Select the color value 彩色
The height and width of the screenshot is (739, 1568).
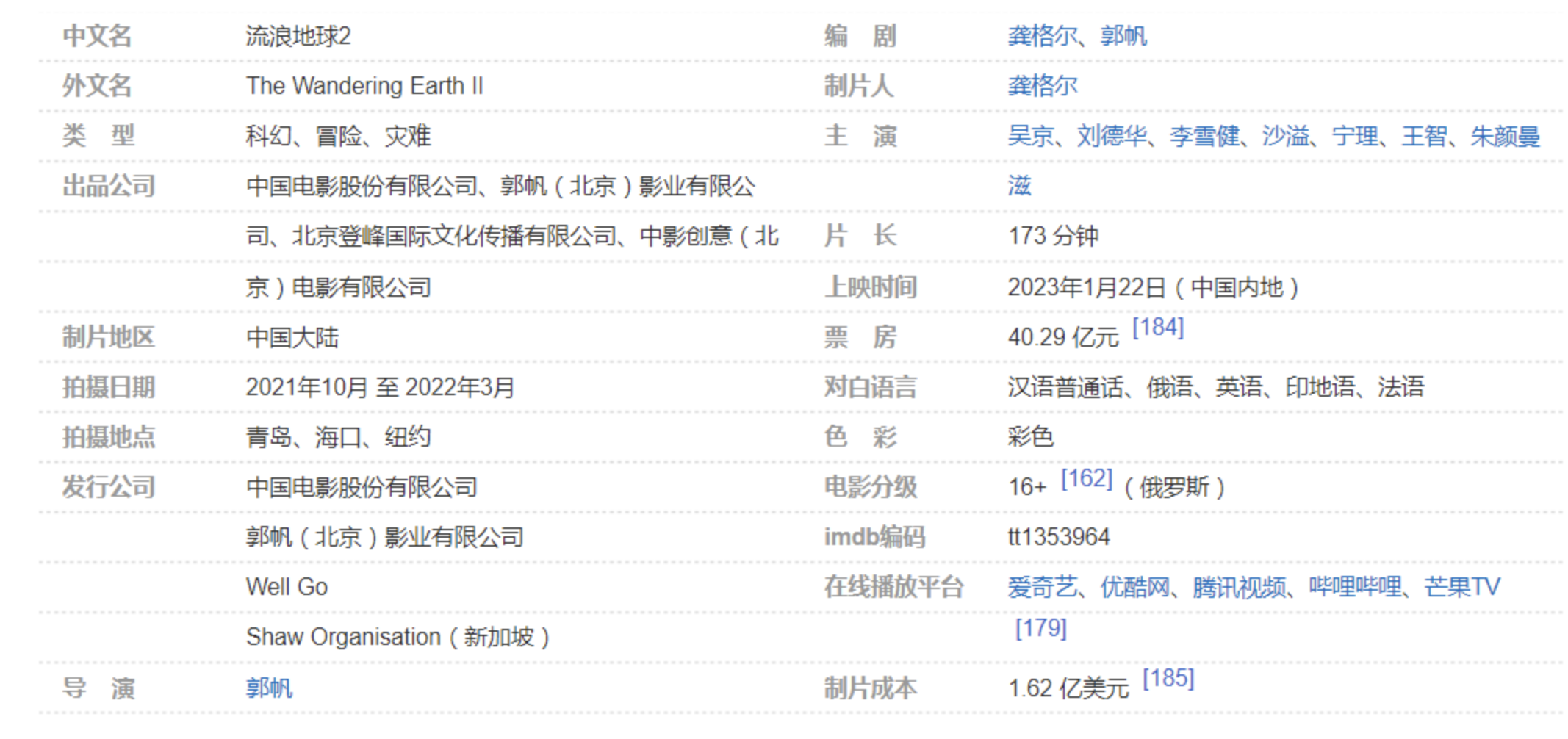[x=1031, y=436]
